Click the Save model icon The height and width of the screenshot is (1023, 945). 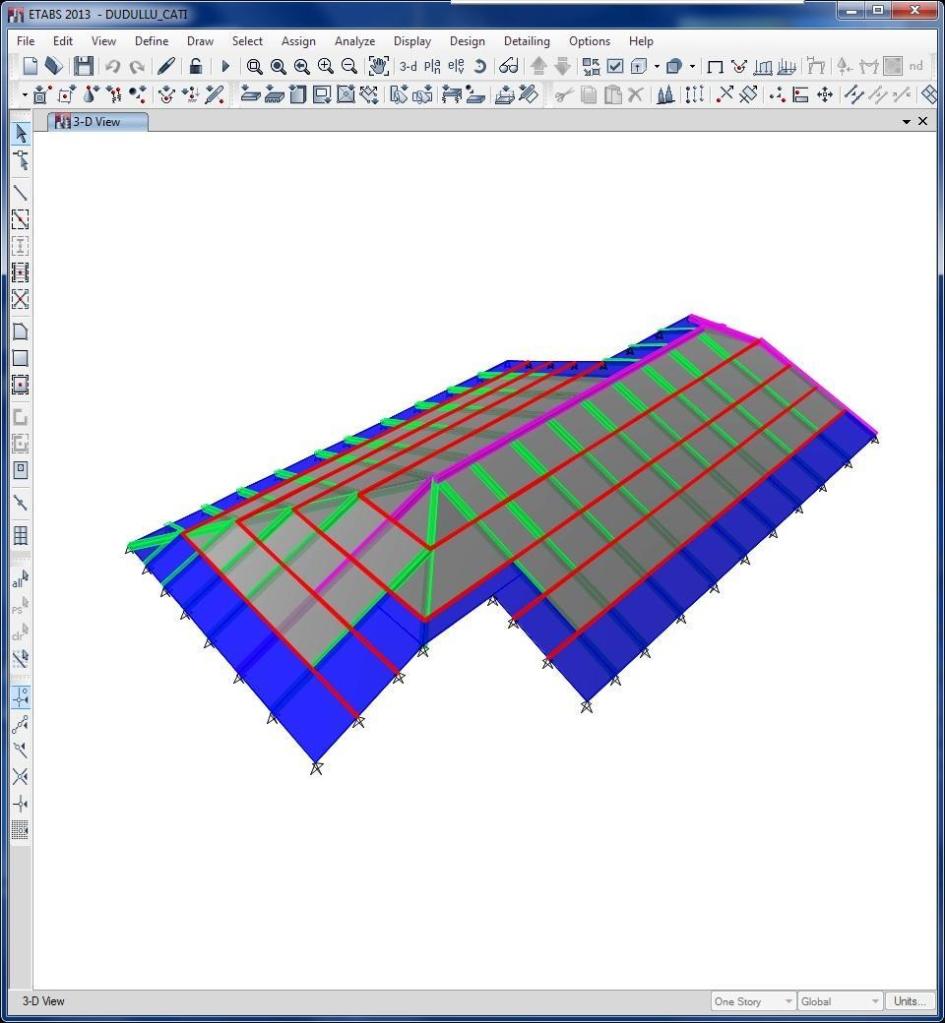click(85, 66)
